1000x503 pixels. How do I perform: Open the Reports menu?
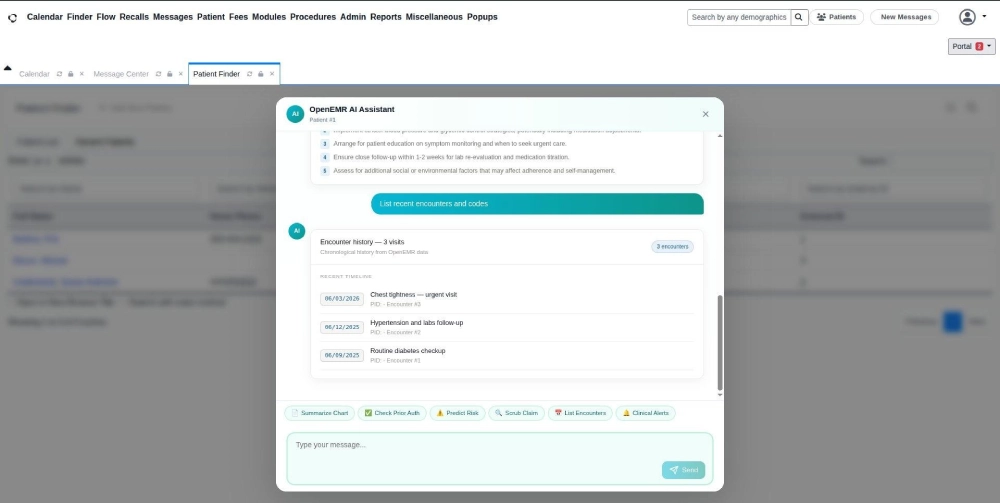coord(385,17)
